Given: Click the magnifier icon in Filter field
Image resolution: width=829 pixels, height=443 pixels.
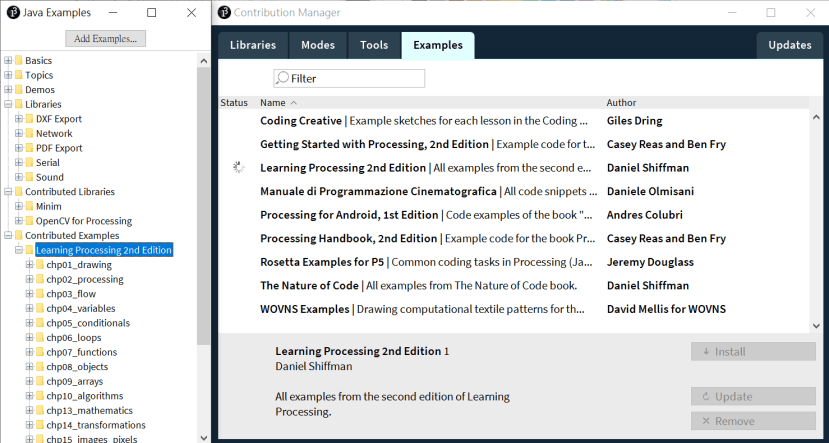Looking at the screenshot, I should click(x=282, y=78).
